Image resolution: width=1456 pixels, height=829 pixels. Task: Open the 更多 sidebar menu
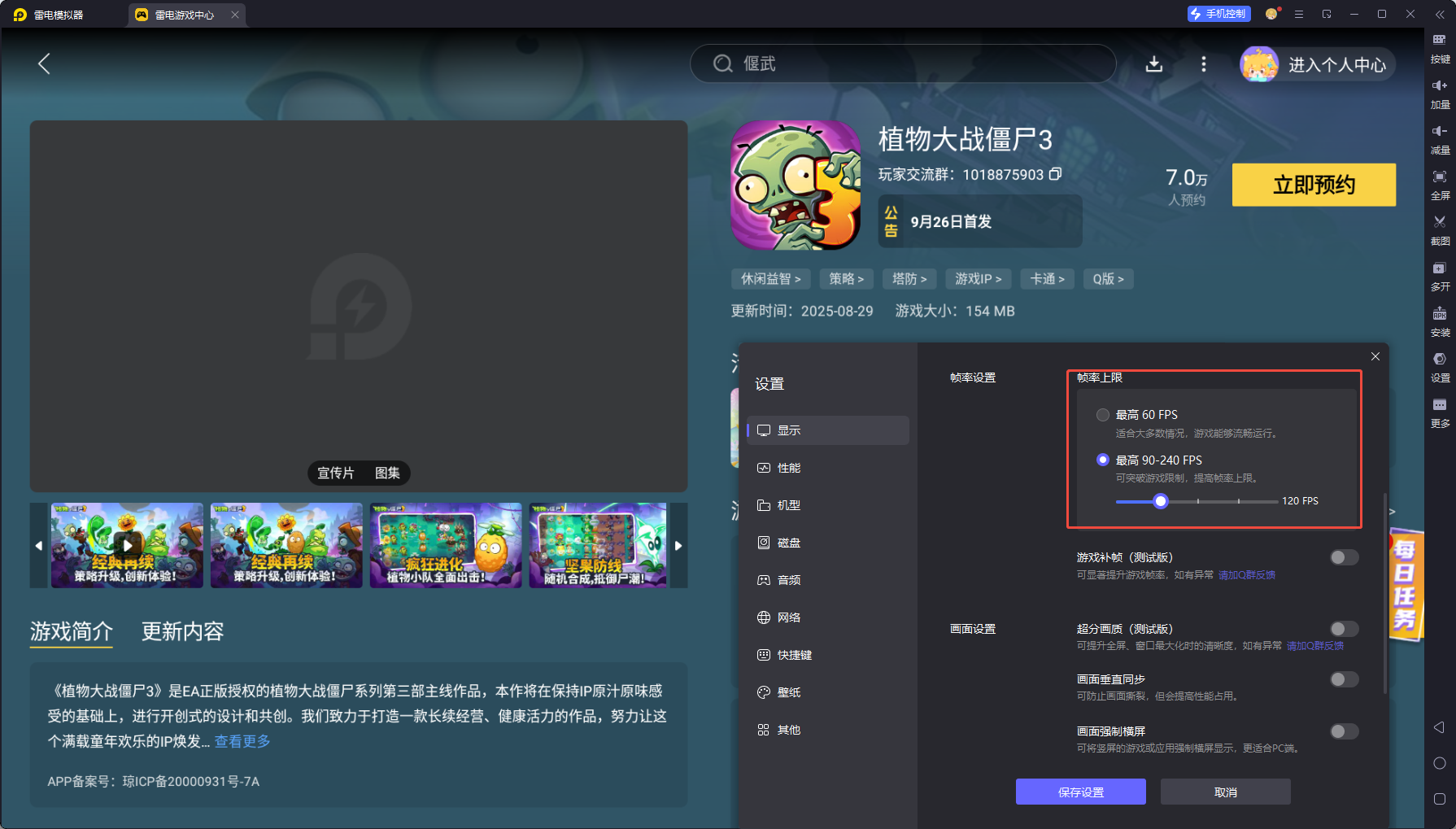(x=1440, y=413)
